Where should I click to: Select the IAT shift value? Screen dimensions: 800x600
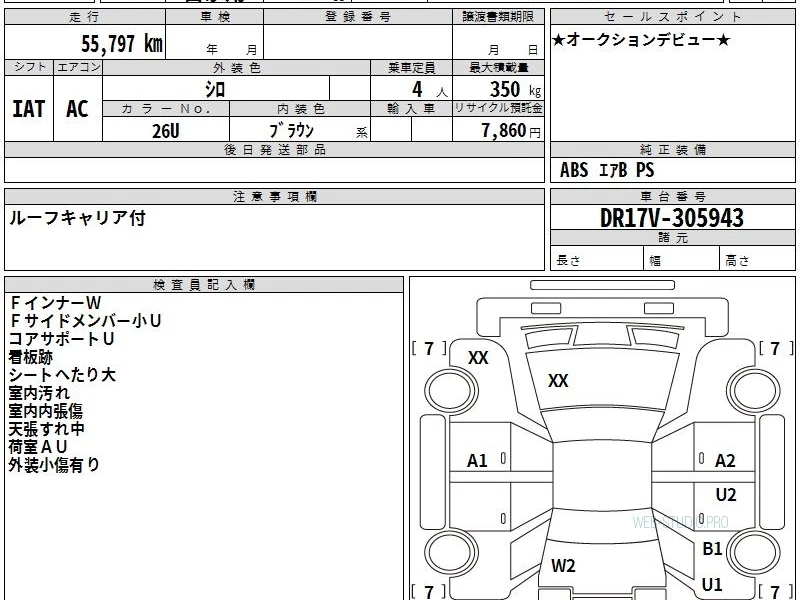click(x=29, y=109)
